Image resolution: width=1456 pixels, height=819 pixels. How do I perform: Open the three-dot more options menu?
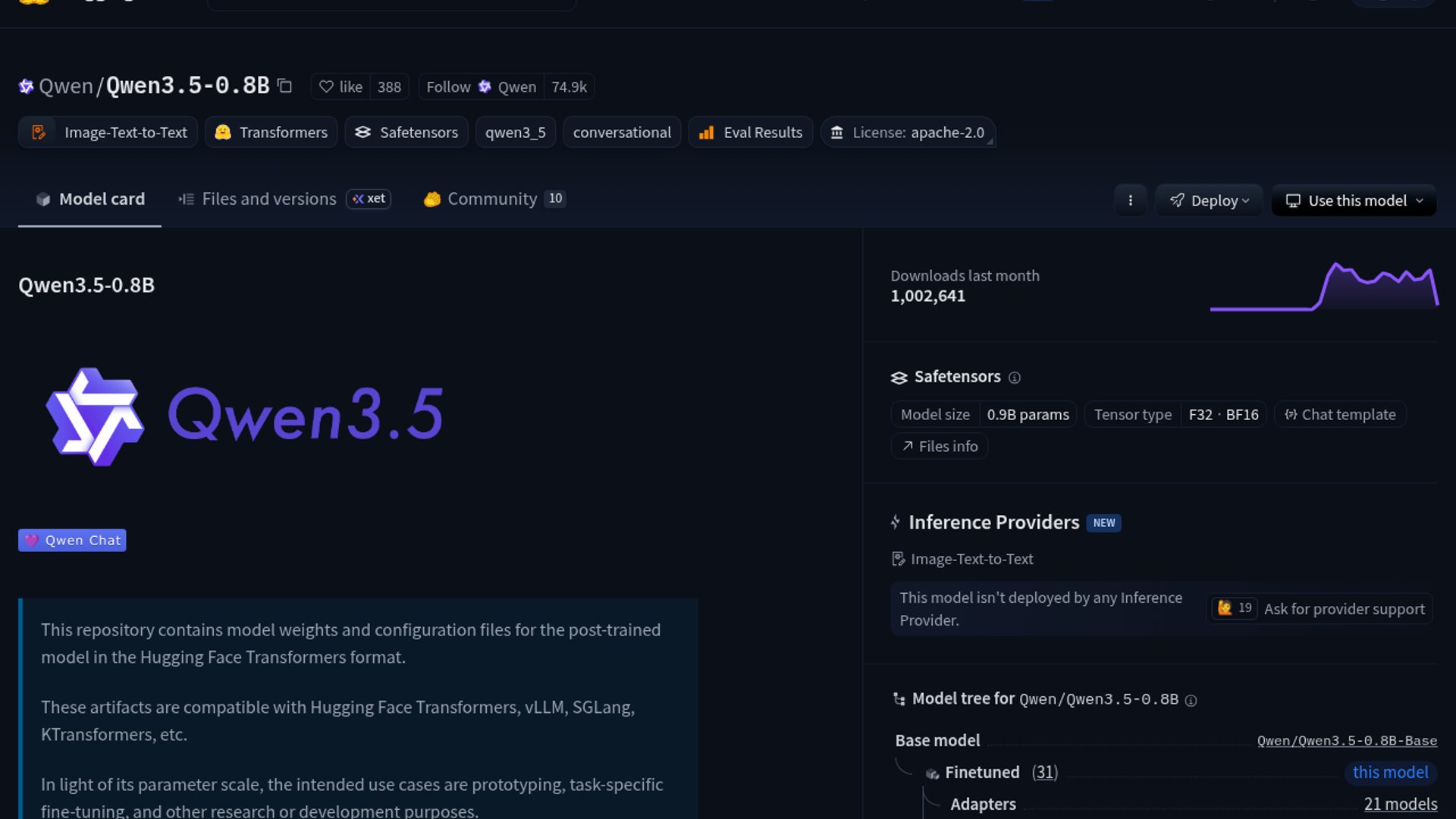[x=1130, y=200]
